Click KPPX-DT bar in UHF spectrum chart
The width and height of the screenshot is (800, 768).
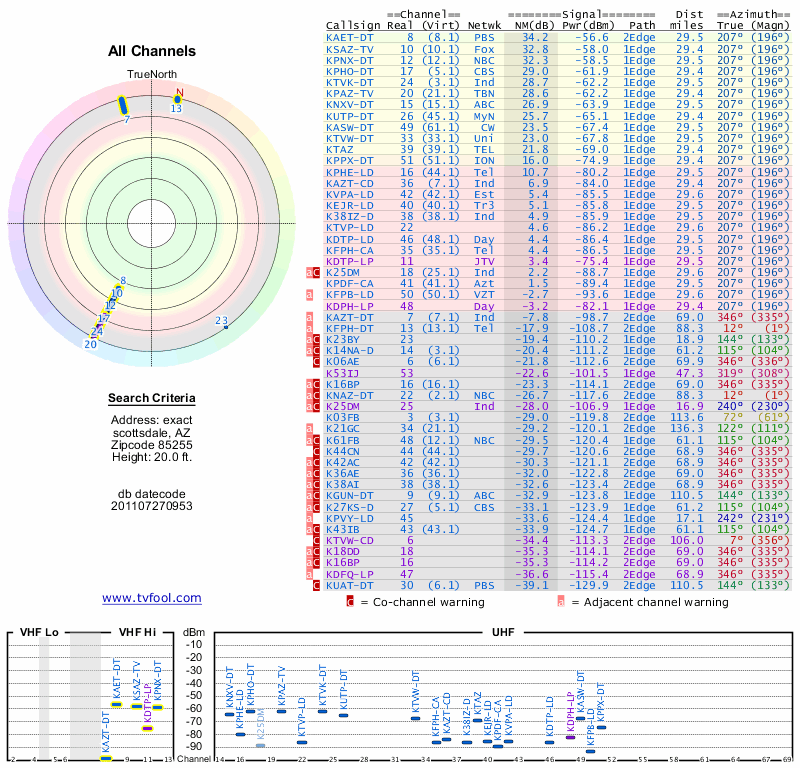pyautogui.click(x=602, y=727)
